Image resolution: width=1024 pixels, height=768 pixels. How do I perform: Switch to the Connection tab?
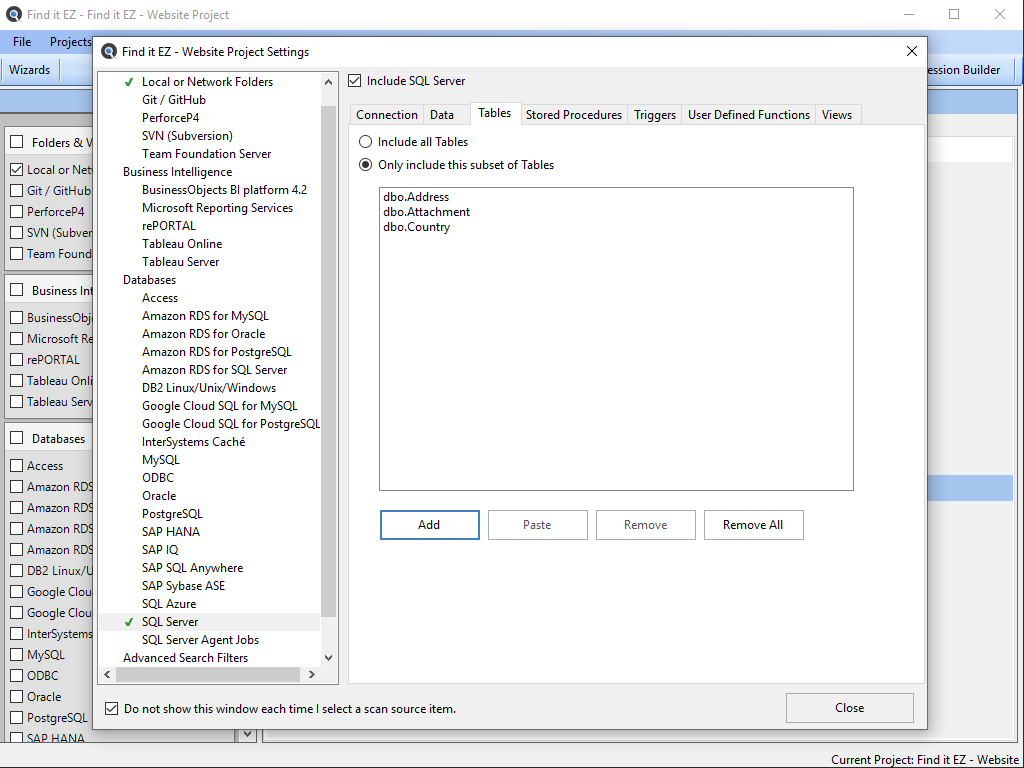pos(386,115)
